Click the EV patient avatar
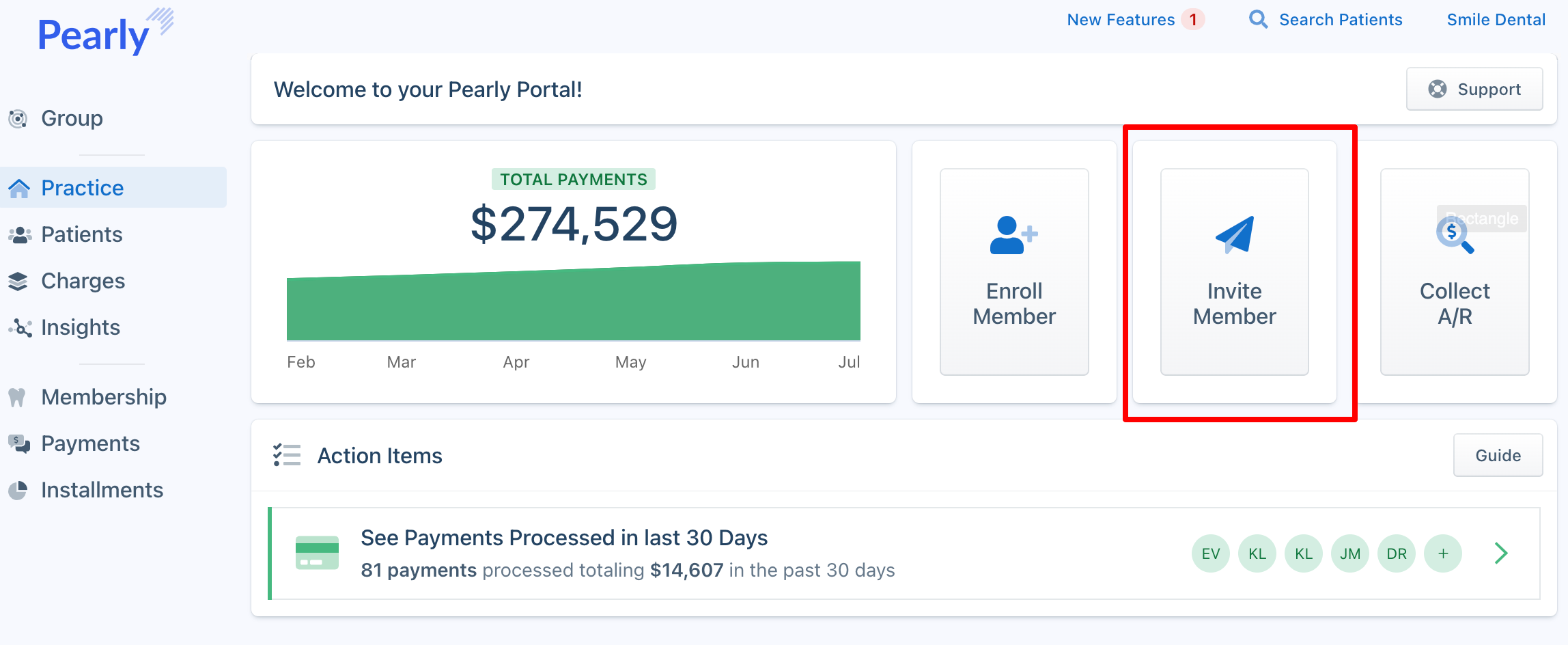Viewport: 1568px width, 645px height. 1210,553
